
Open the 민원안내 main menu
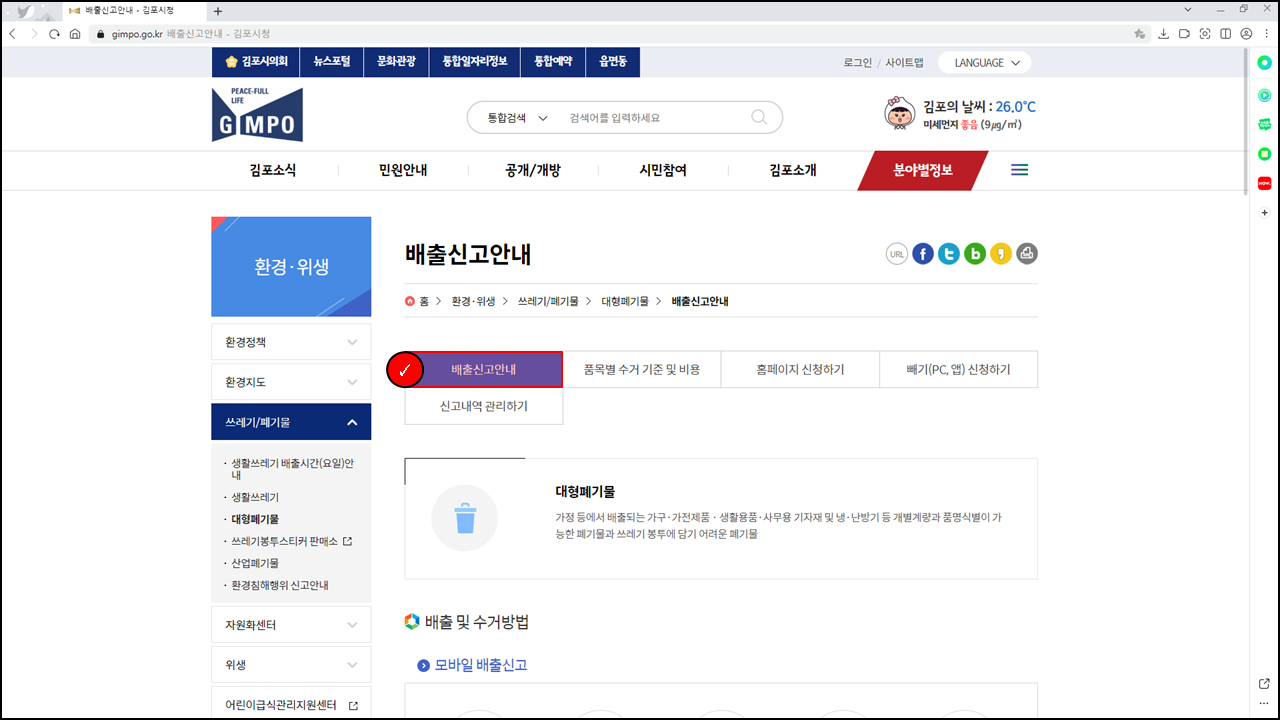click(403, 170)
